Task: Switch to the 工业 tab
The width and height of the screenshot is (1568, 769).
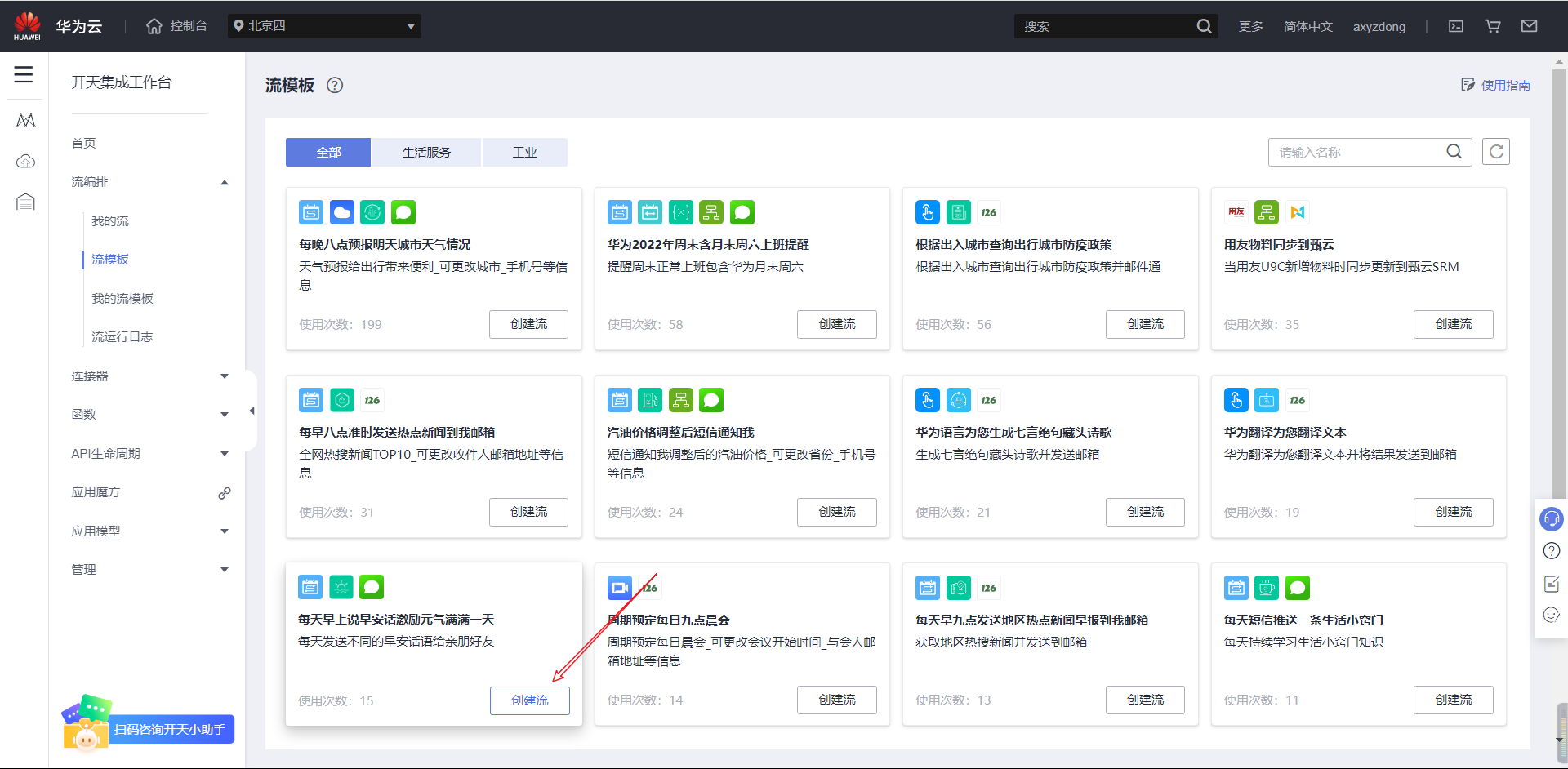Action: click(525, 152)
